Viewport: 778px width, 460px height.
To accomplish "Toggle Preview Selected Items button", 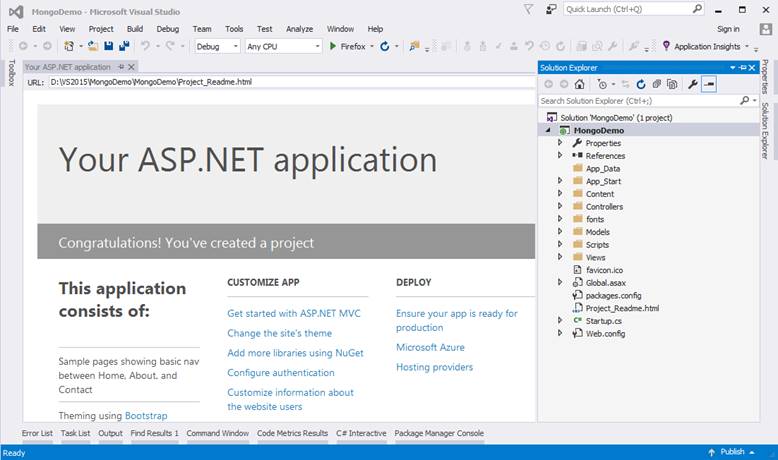I will [x=709, y=85].
